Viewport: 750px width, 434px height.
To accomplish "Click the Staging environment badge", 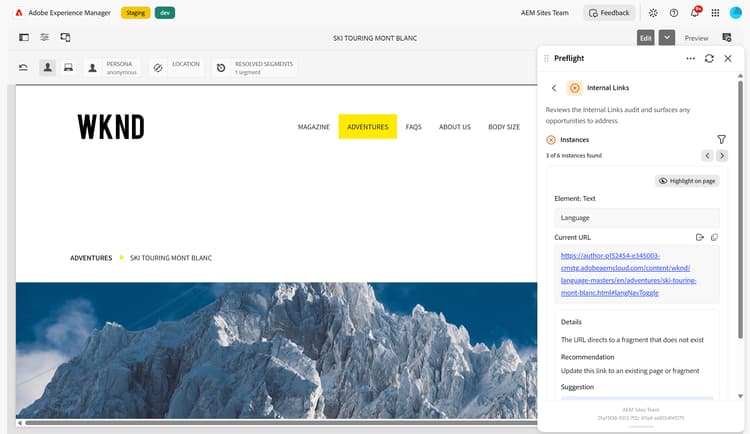I will coord(135,13).
